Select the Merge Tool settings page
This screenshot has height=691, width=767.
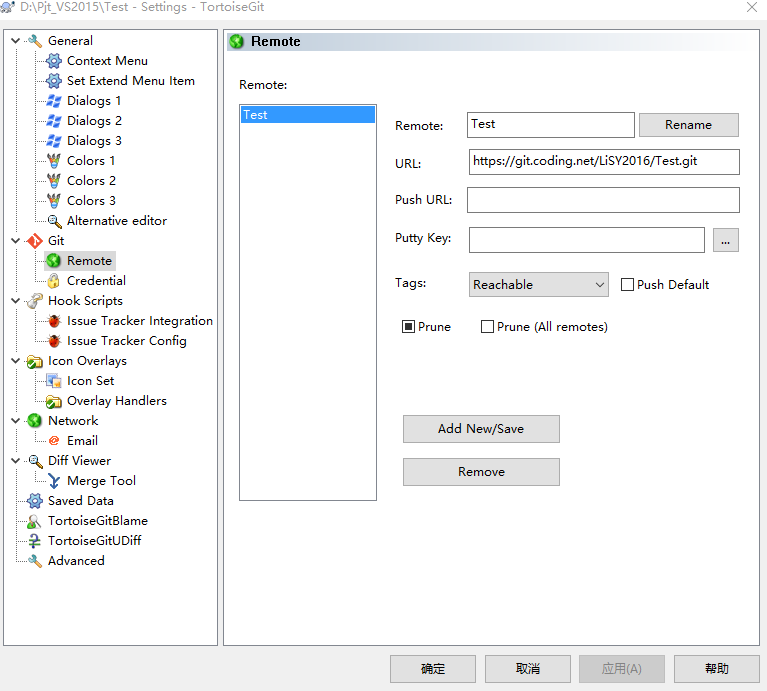click(x=101, y=481)
